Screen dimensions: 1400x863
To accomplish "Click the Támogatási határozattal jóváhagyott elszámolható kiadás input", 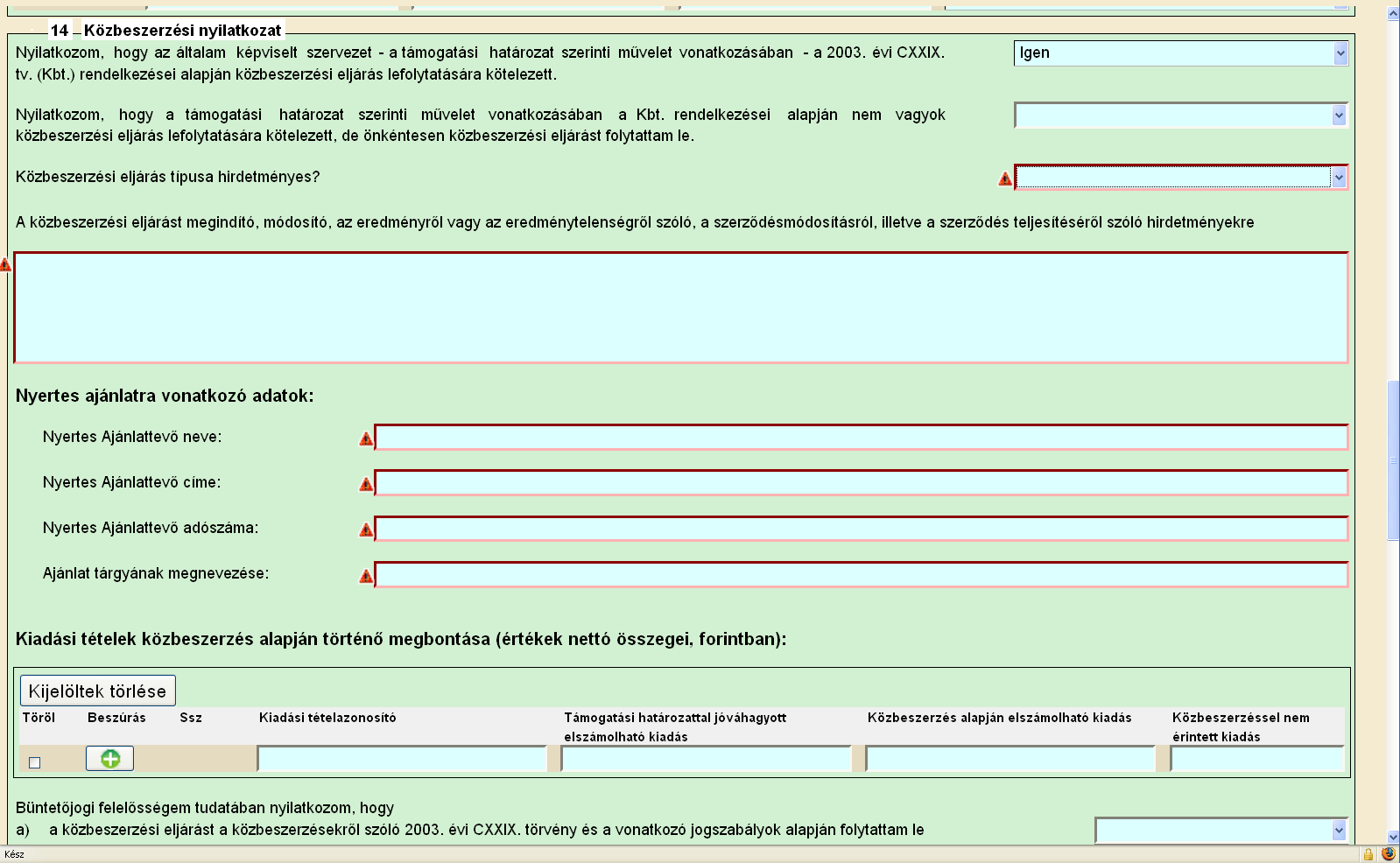I will 707,759.
